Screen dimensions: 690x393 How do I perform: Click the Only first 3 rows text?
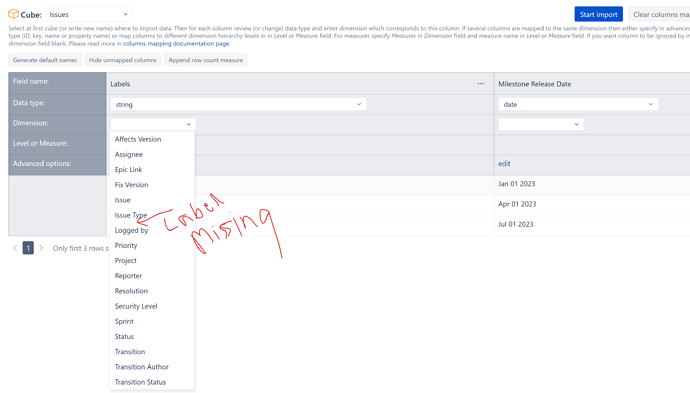pos(81,248)
